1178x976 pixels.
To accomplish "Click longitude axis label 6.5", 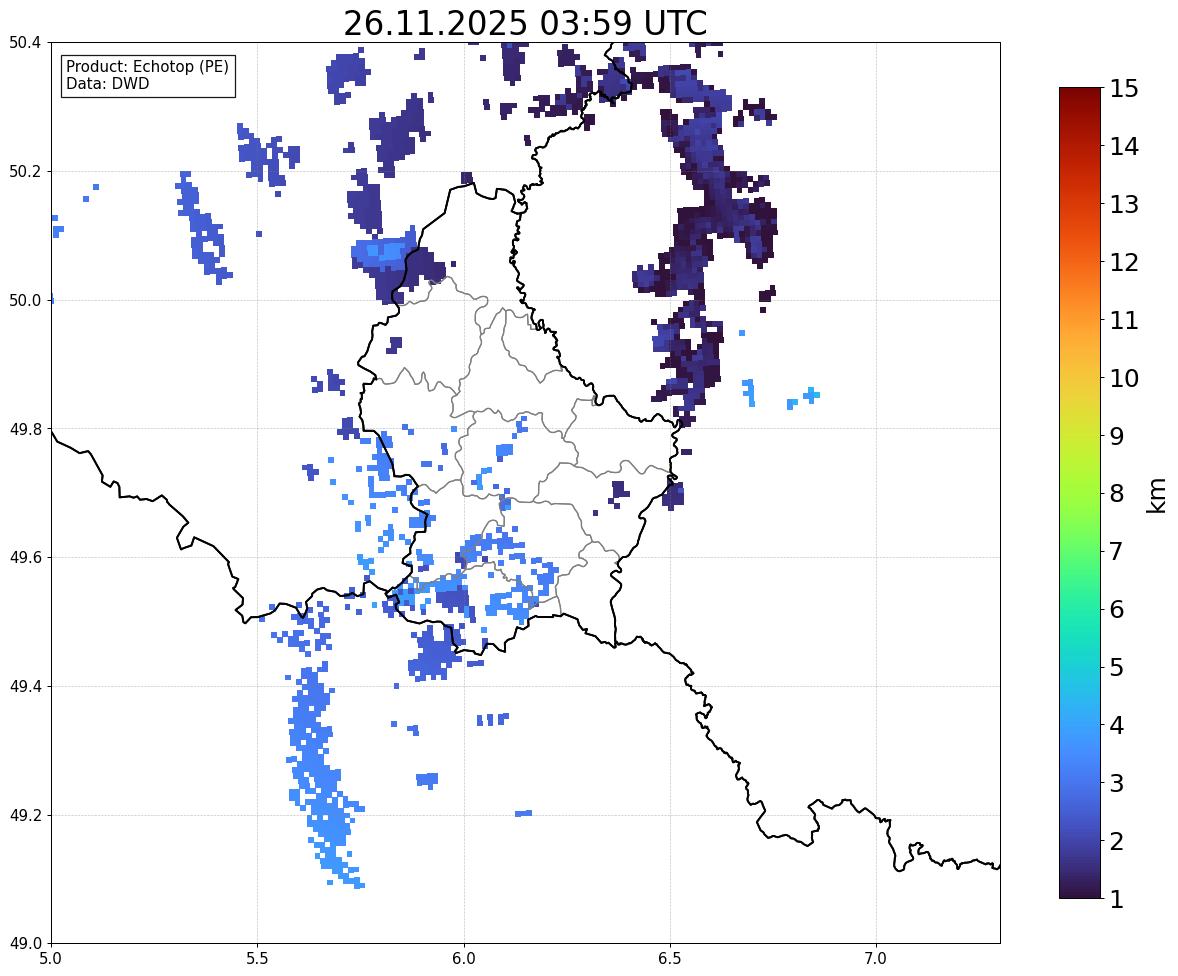I will click(x=670, y=959).
